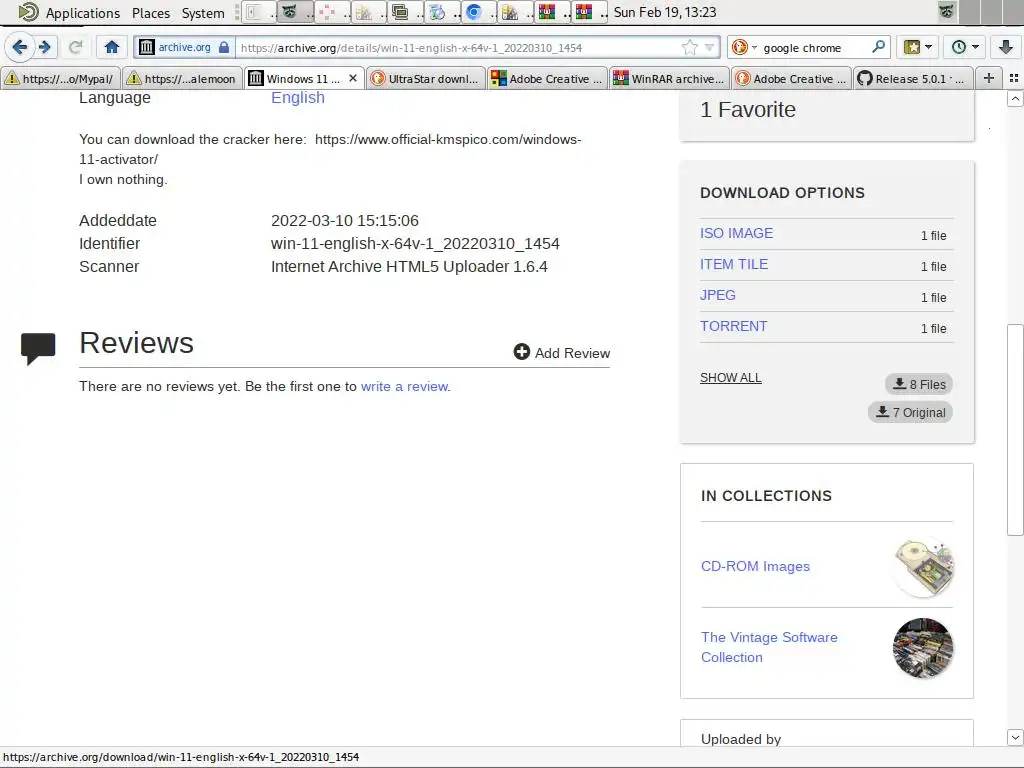Go back to the previous page
1024x768 pixels.
[x=20, y=47]
